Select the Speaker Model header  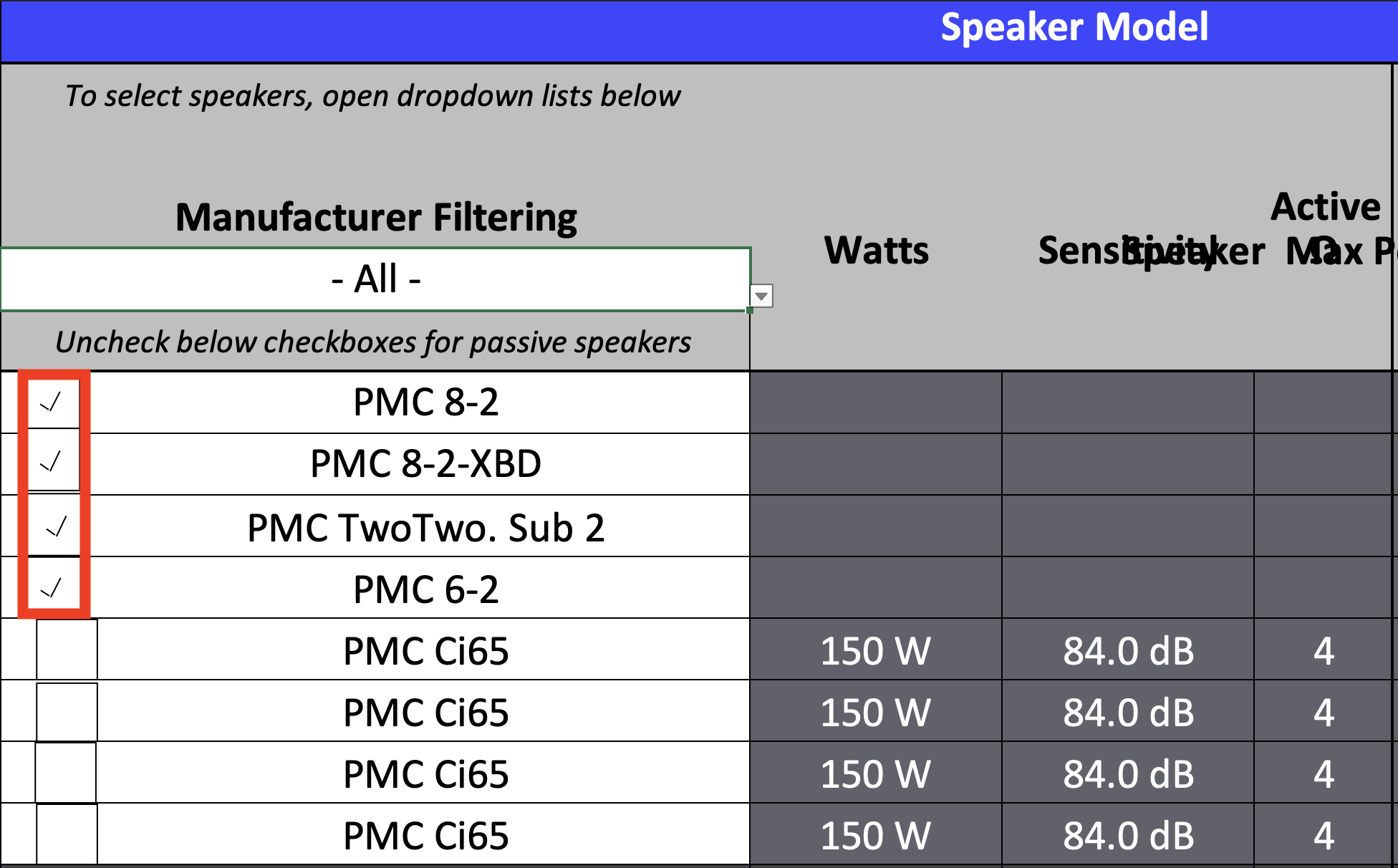click(x=1074, y=29)
